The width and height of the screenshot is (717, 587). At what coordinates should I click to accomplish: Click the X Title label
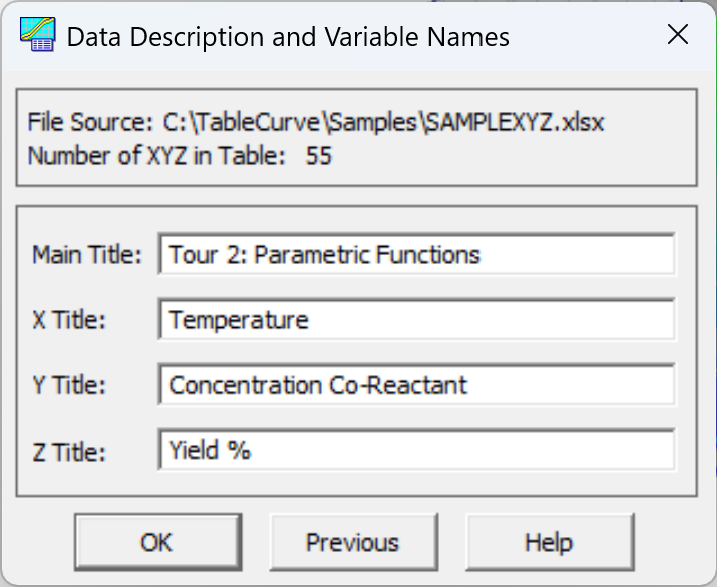[x=69, y=320]
